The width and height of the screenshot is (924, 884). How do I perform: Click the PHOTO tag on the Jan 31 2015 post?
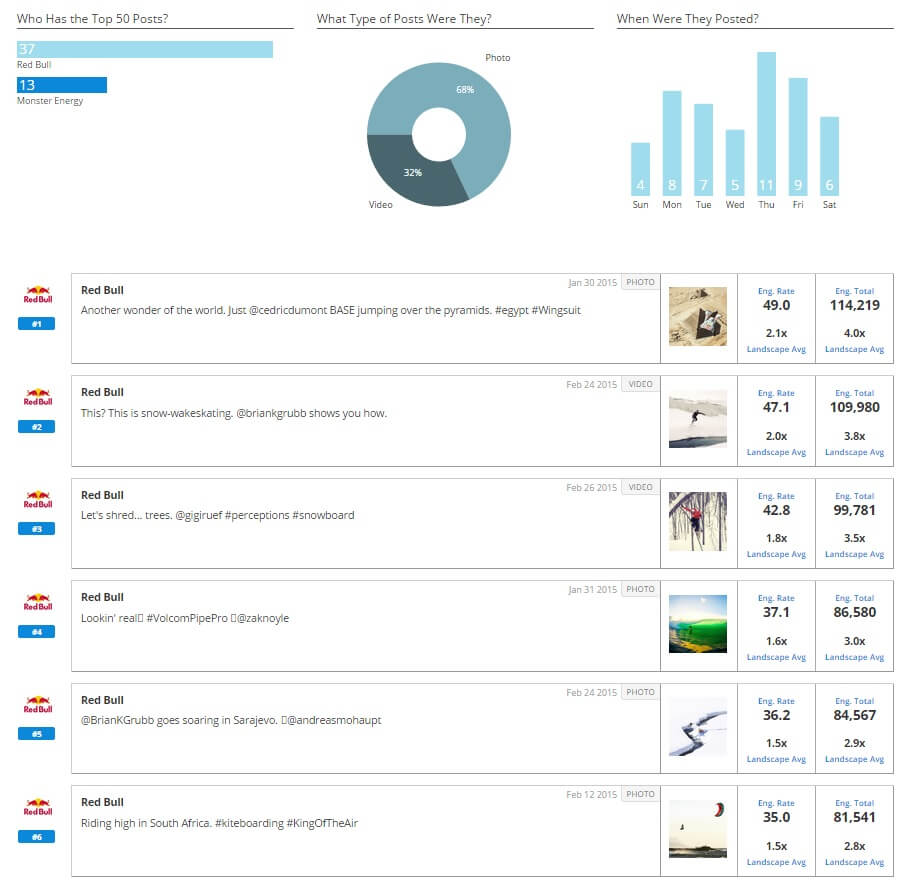point(640,589)
